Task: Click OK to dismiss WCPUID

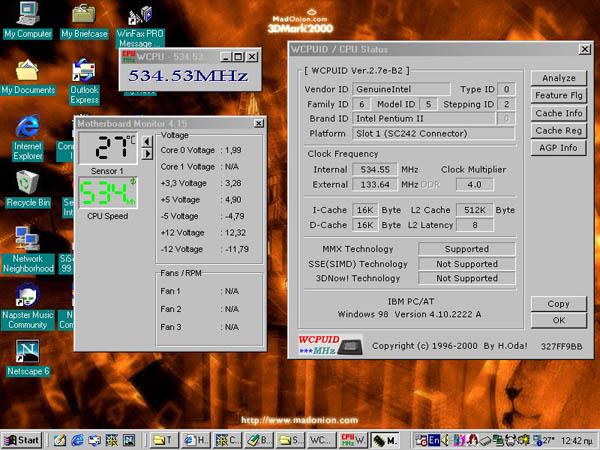Action: point(559,320)
